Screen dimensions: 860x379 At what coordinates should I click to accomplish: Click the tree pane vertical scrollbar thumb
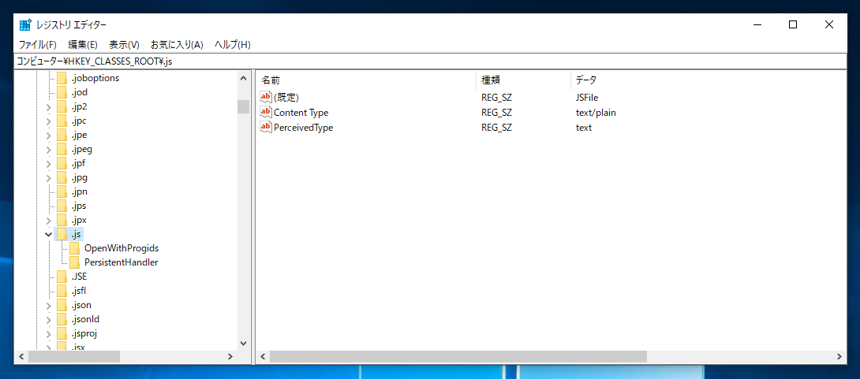click(x=244, y=106)
